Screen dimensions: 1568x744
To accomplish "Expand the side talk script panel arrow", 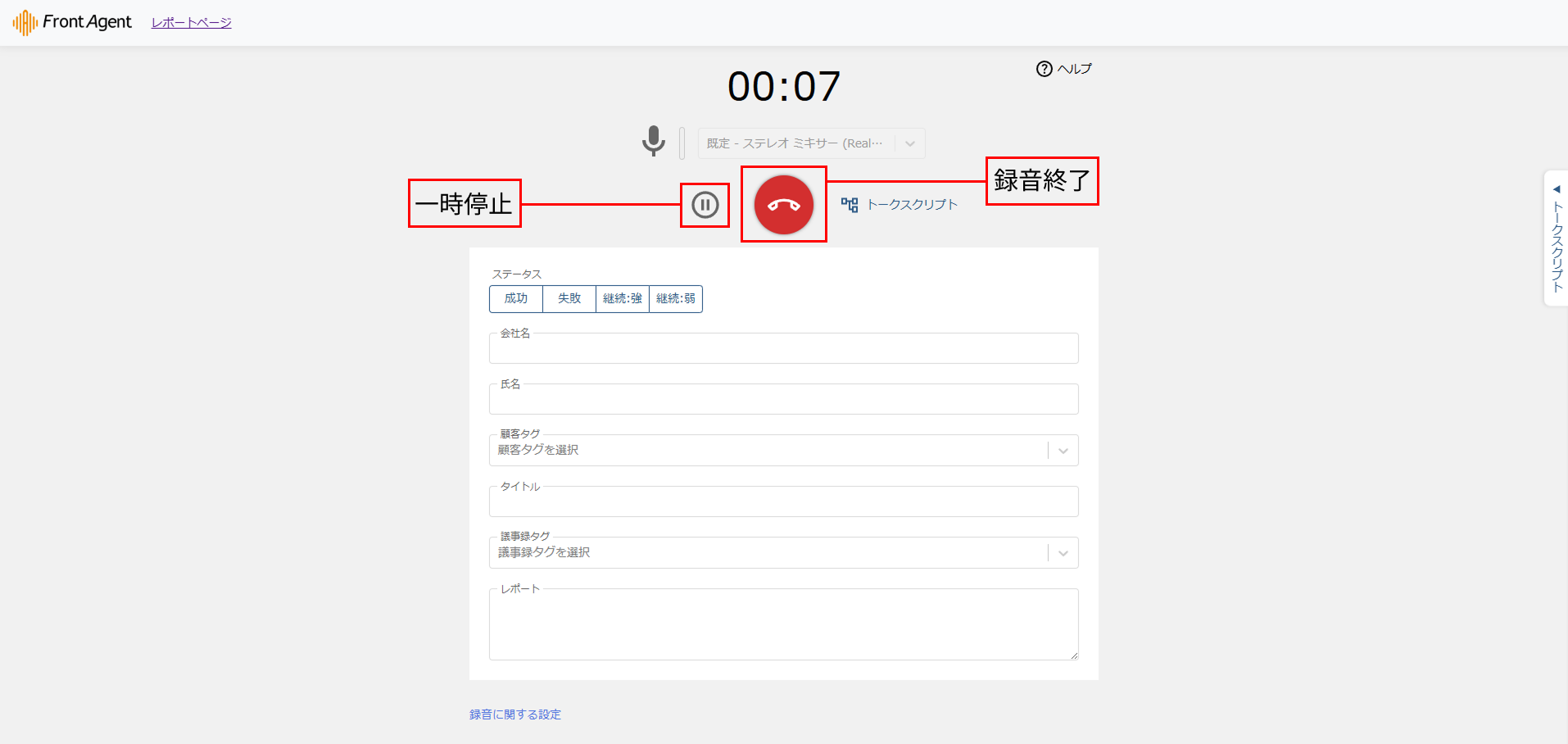I will (x=1557, y=189).
